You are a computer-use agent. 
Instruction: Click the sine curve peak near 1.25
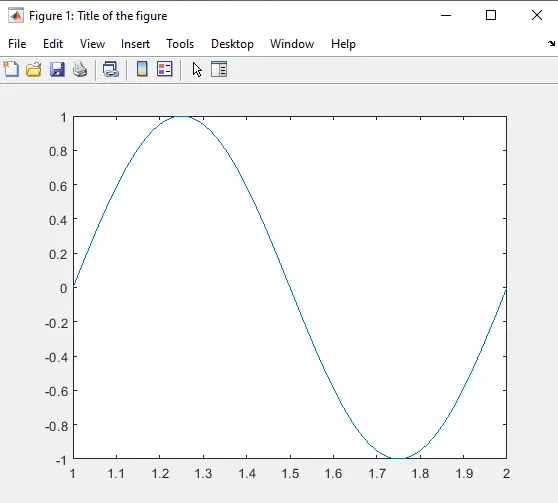click(182, 116)
